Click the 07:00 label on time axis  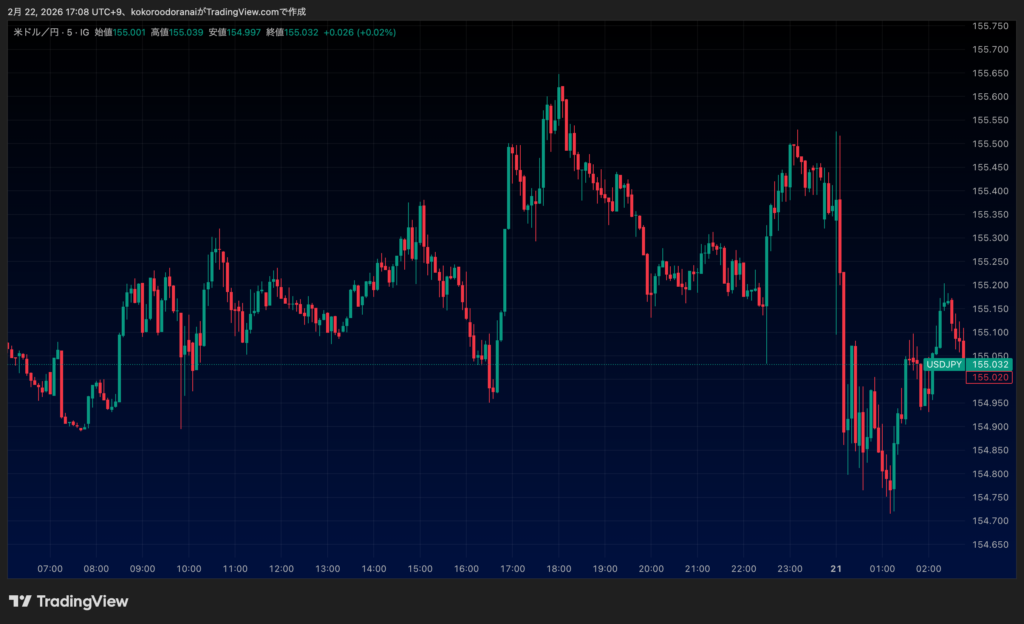tap(50, 568)
